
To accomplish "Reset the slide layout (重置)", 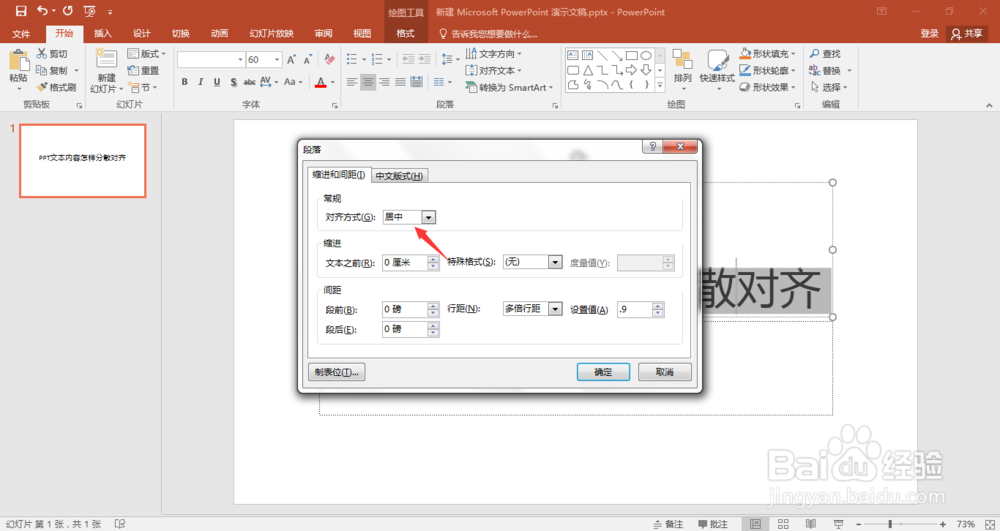I will pyautogui.click(x=143, y=70).
